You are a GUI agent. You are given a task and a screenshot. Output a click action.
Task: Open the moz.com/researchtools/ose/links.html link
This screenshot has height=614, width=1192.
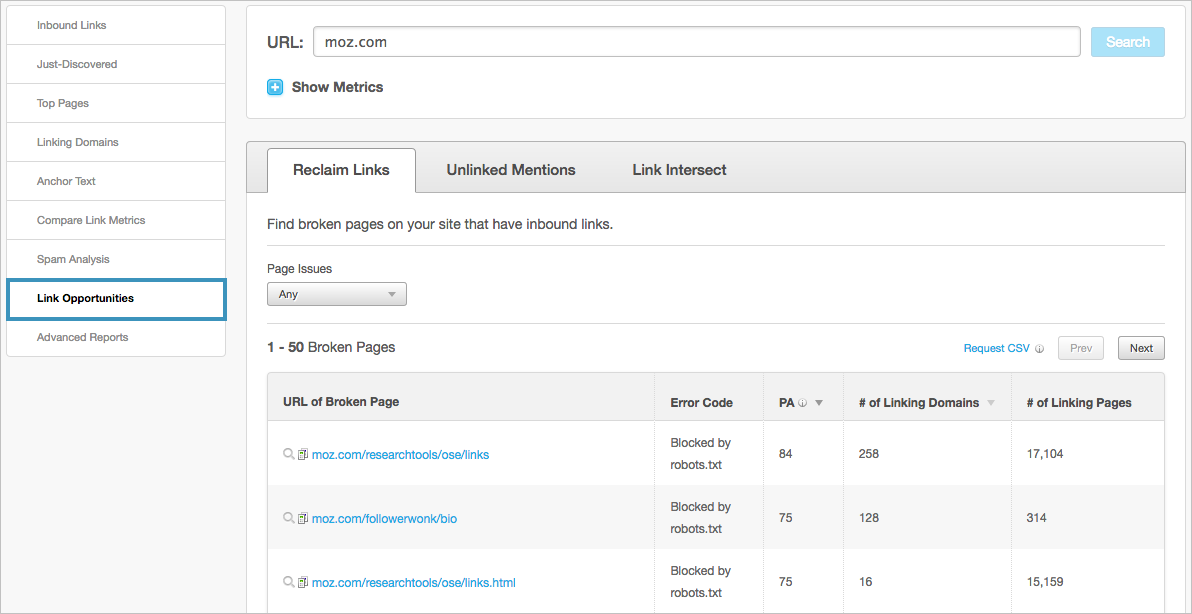414,583
